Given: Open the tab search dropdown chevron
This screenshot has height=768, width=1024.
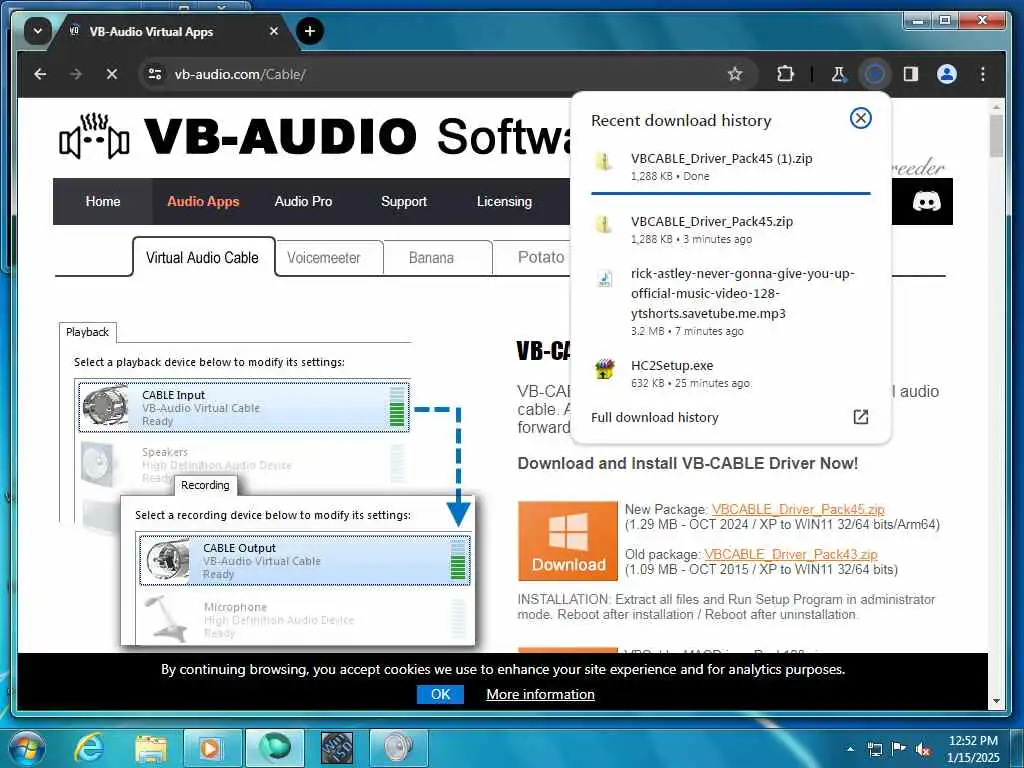Looking at the screenshot, I should [x=38, y=31].
